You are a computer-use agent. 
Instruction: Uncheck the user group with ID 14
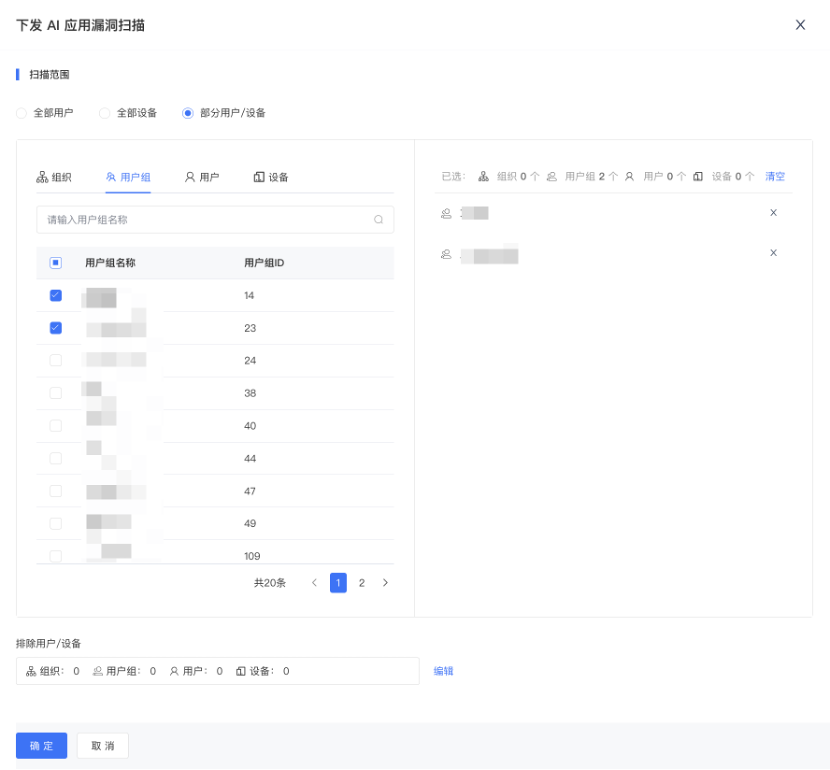[56, 295]
